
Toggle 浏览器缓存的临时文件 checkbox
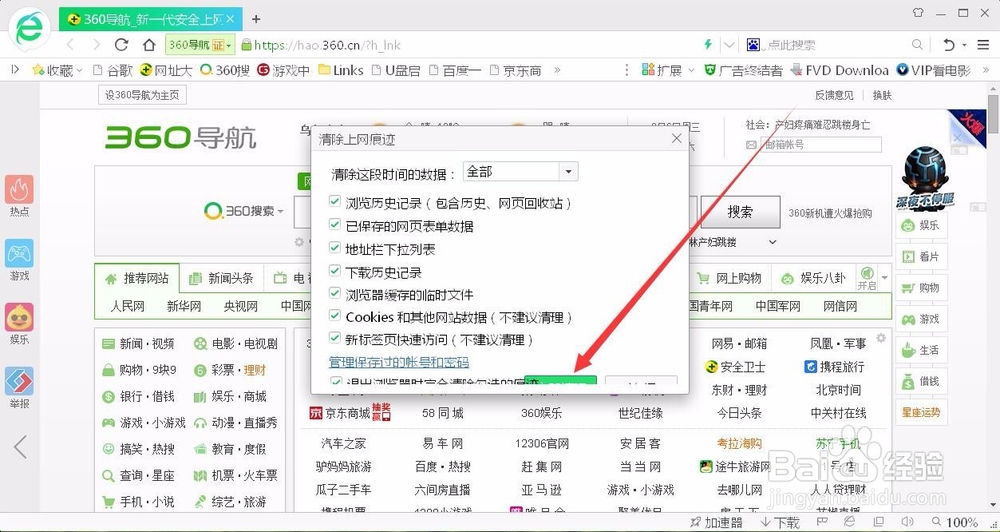tap(335, 294)
